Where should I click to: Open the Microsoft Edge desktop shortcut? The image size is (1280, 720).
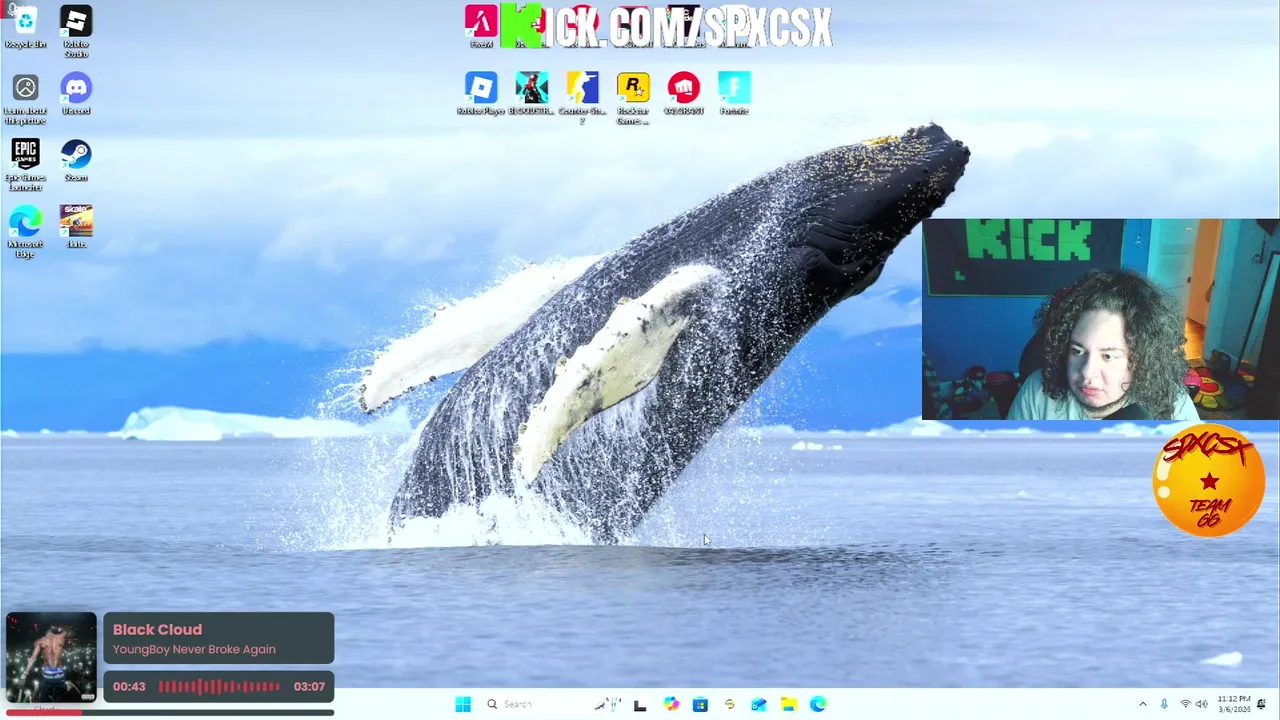click(25, 232)
